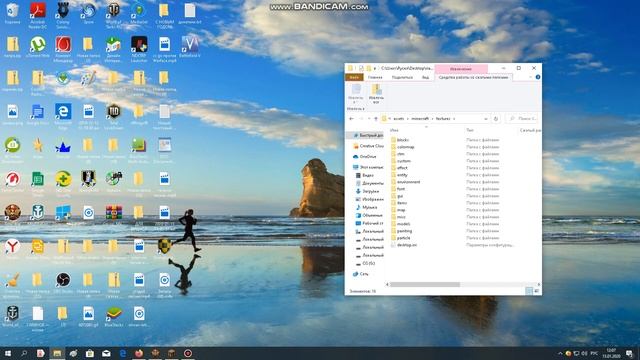Select Downloads in the navigation pane
The width and height of the screenshot is (640, 360).
point(367,191)
